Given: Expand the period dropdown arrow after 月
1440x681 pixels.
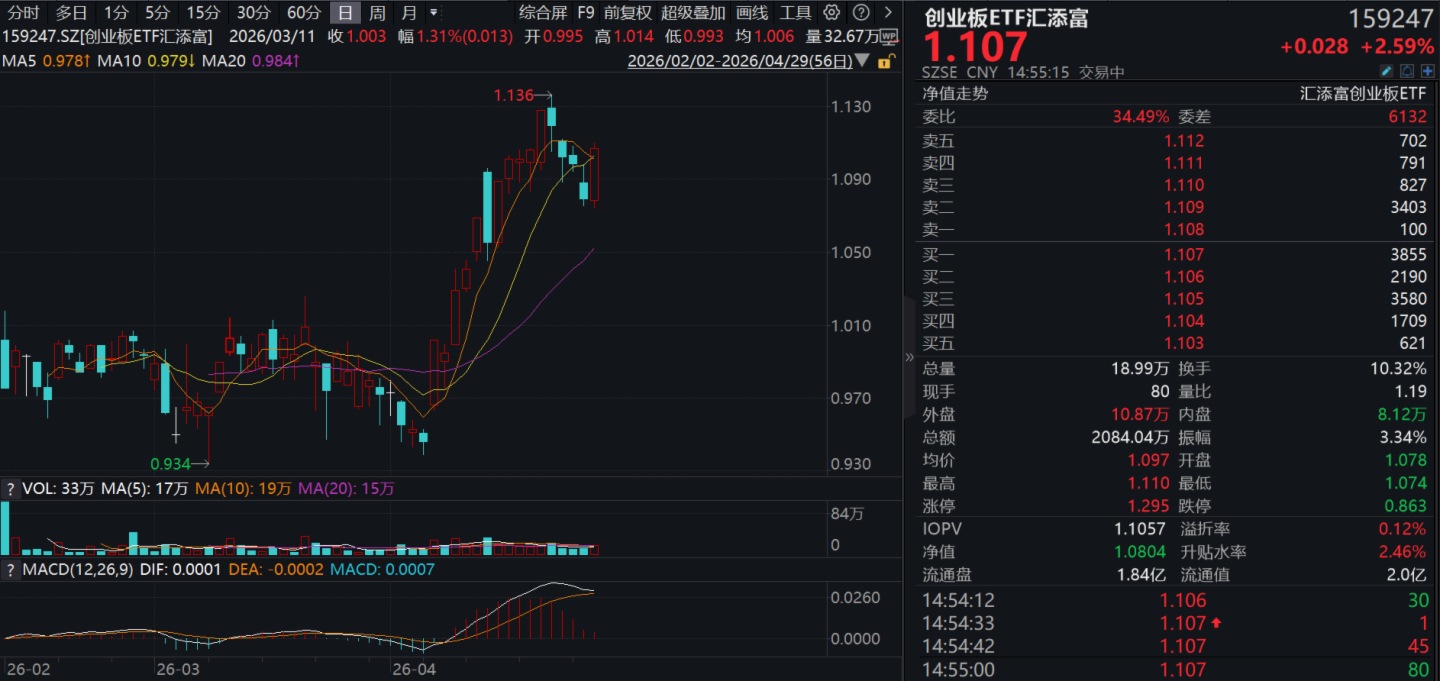Looking at the screenshot, I should tap(433, 13).
